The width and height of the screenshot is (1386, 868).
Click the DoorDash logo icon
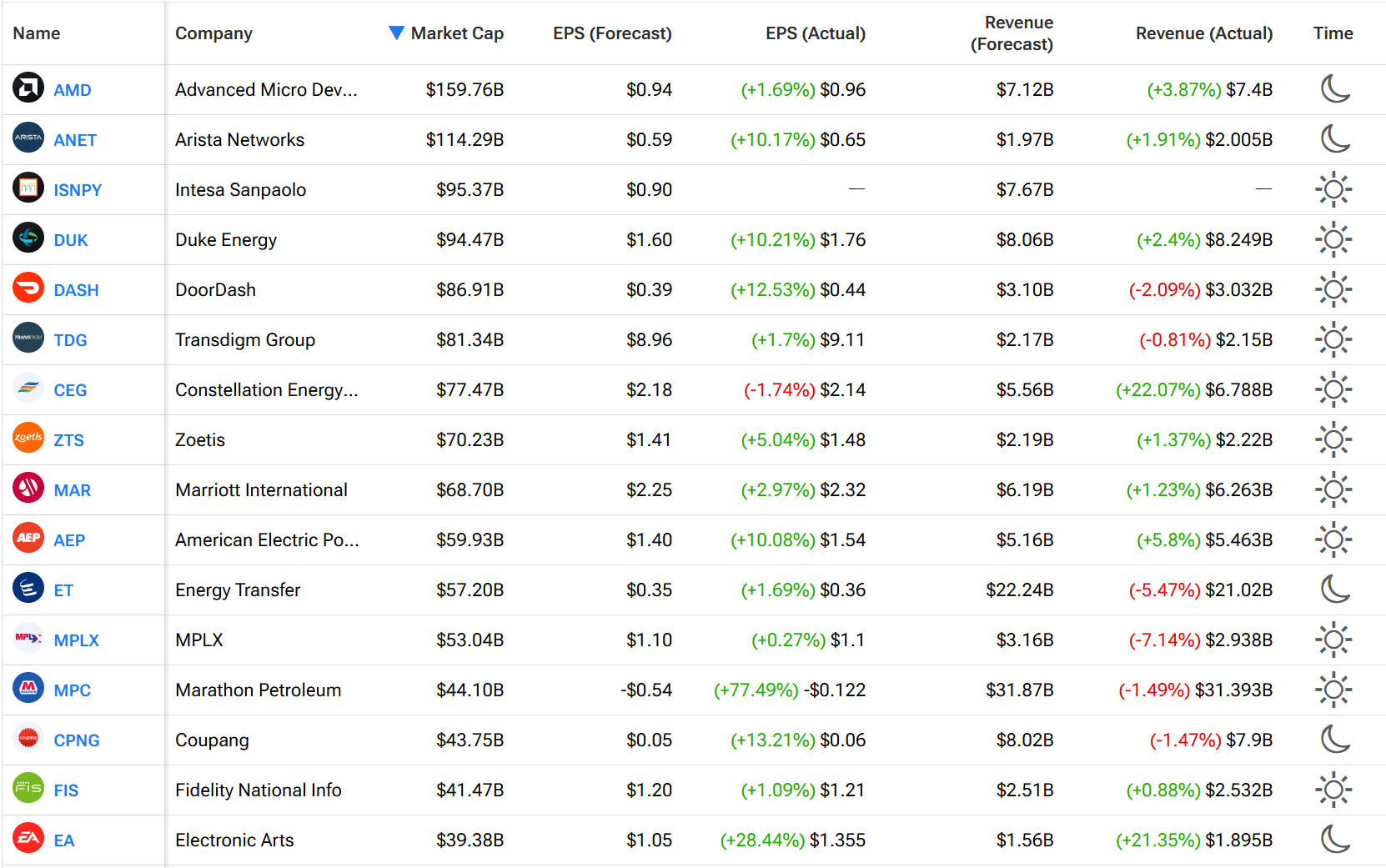click(x=28, y=288)
